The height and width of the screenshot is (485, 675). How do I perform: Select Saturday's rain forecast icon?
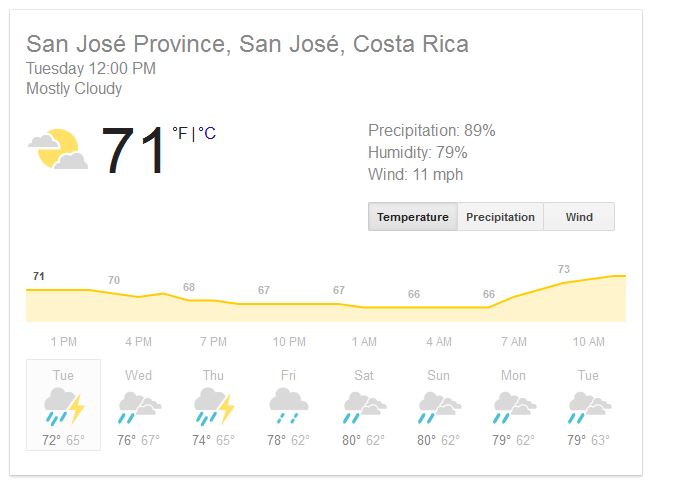(x=363, y=407)
